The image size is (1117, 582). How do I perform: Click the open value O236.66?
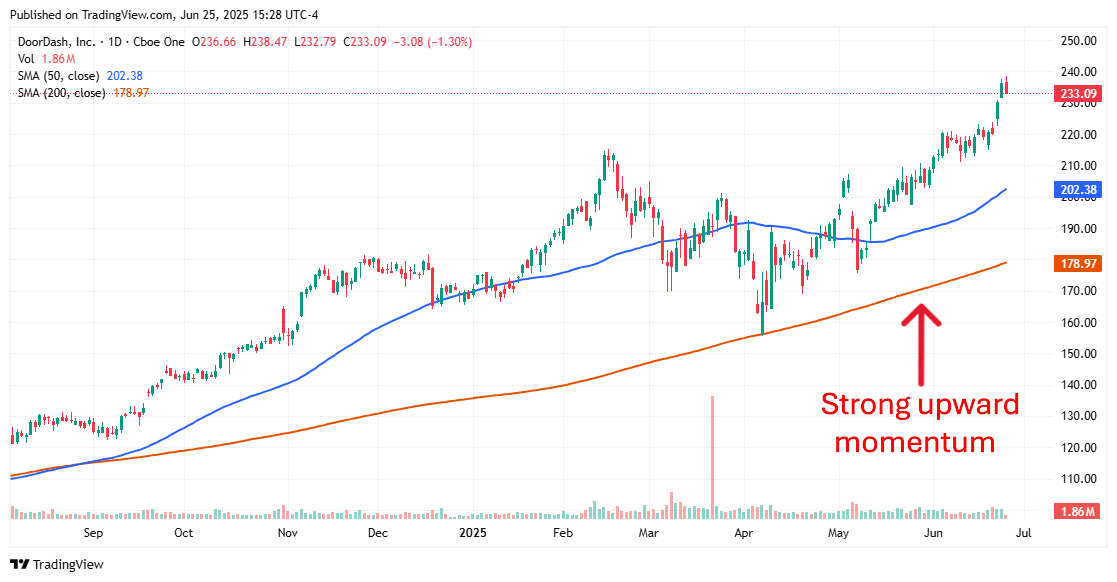tap(215, 42)
